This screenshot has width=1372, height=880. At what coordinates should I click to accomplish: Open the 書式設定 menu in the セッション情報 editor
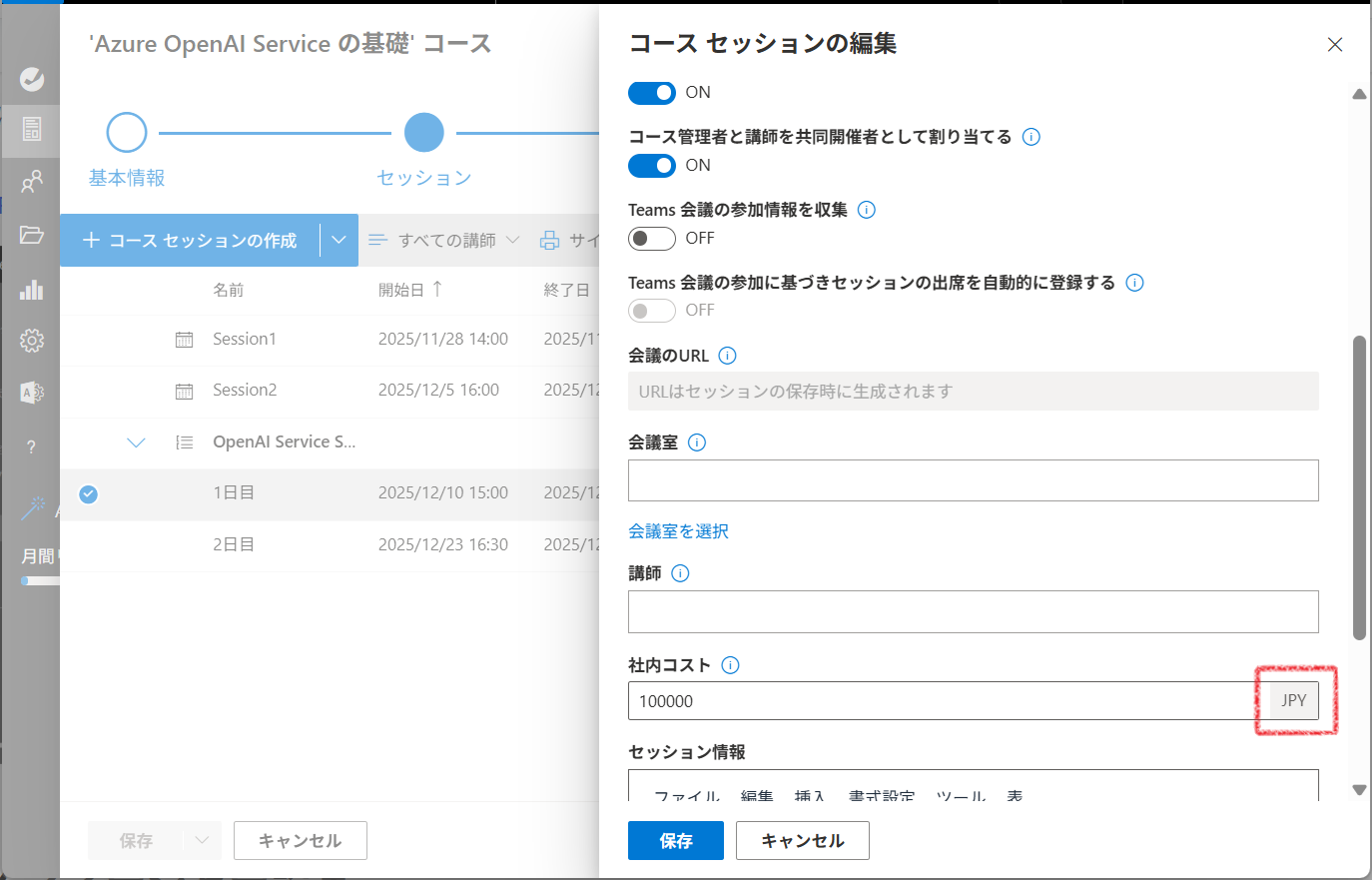[882, 795]
